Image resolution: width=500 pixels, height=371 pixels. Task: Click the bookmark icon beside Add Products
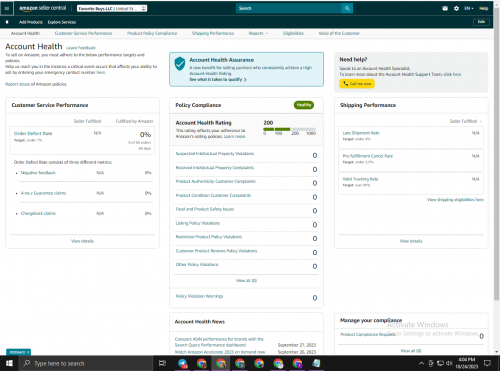pyautogui.click(x=7, y=22)
